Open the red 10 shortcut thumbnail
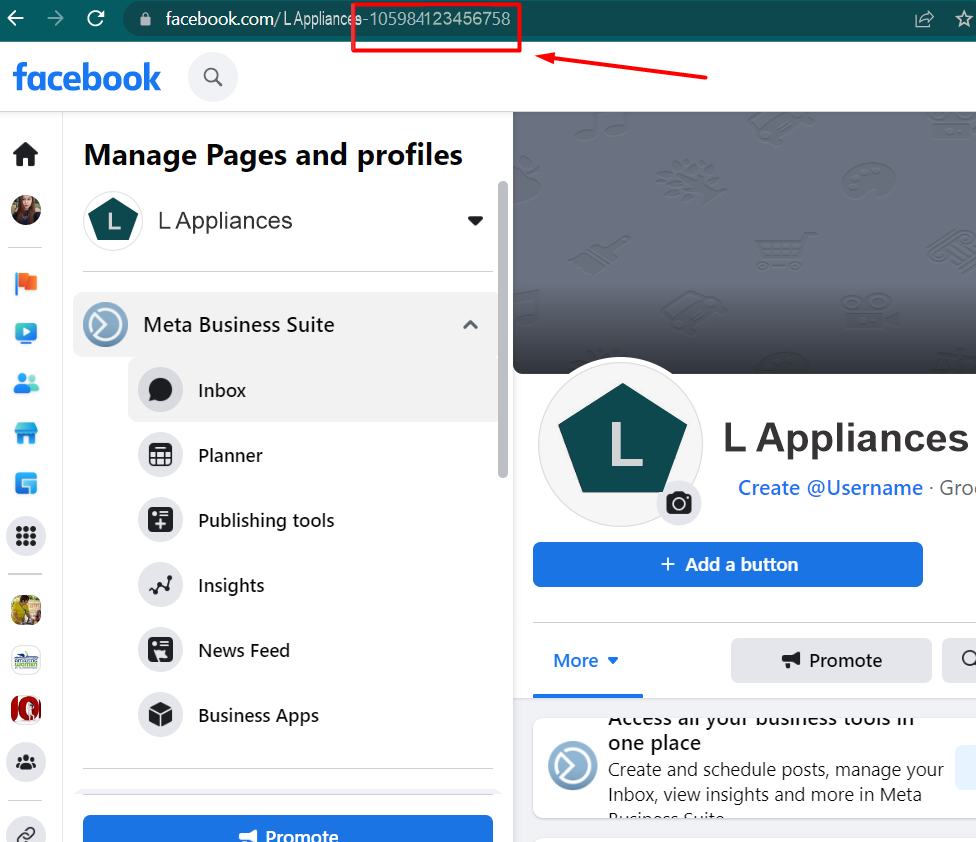This screenshot has height=842, width=976. pos(26,709)
